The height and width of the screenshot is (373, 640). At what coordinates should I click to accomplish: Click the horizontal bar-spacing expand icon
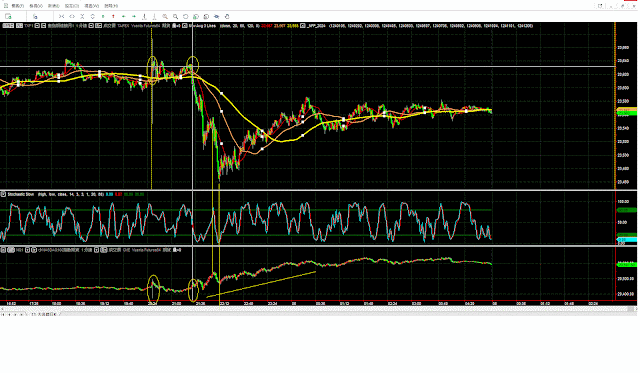[x=72, y=16]
